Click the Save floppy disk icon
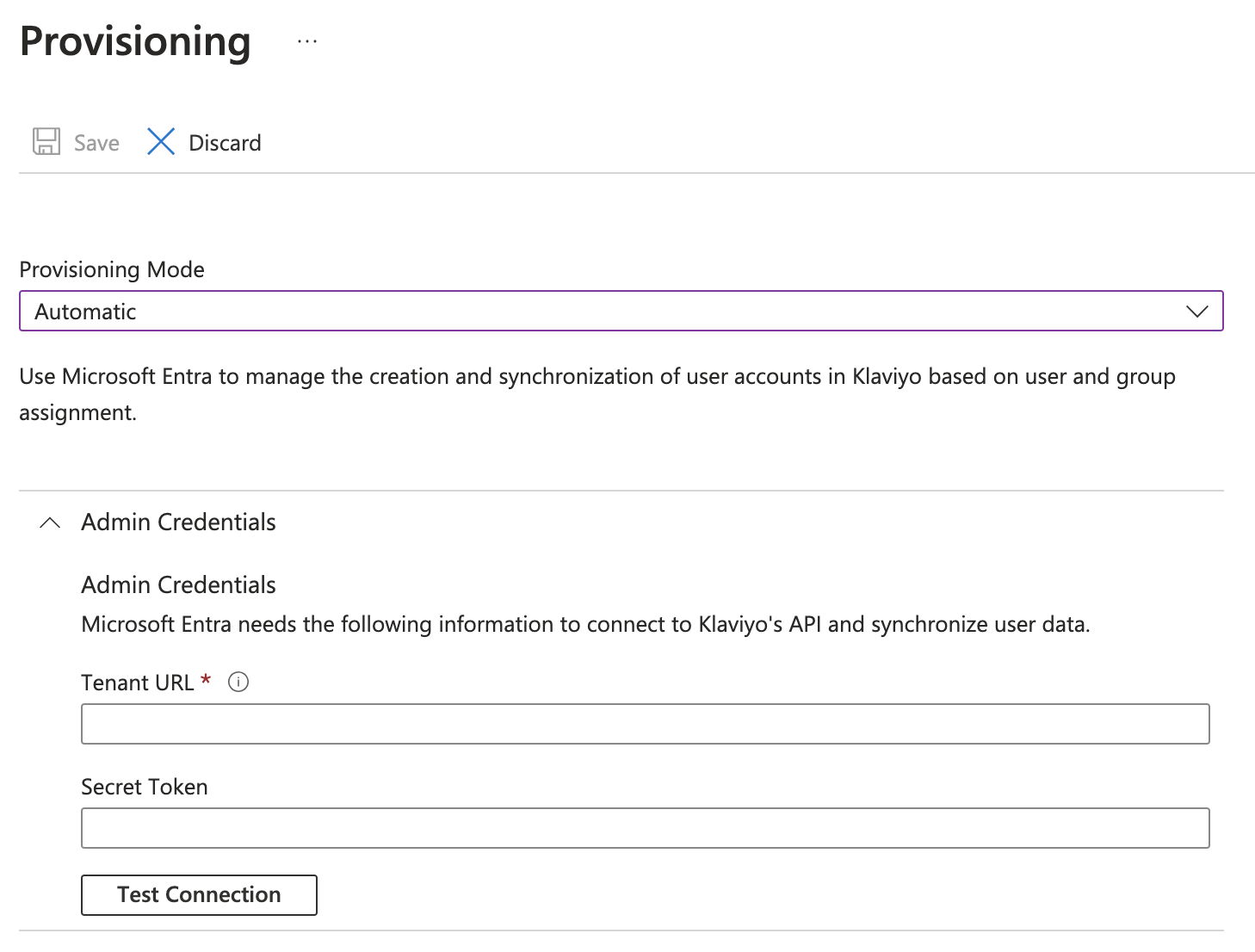The image size is (1255, 952). click(x=46, y=141)
